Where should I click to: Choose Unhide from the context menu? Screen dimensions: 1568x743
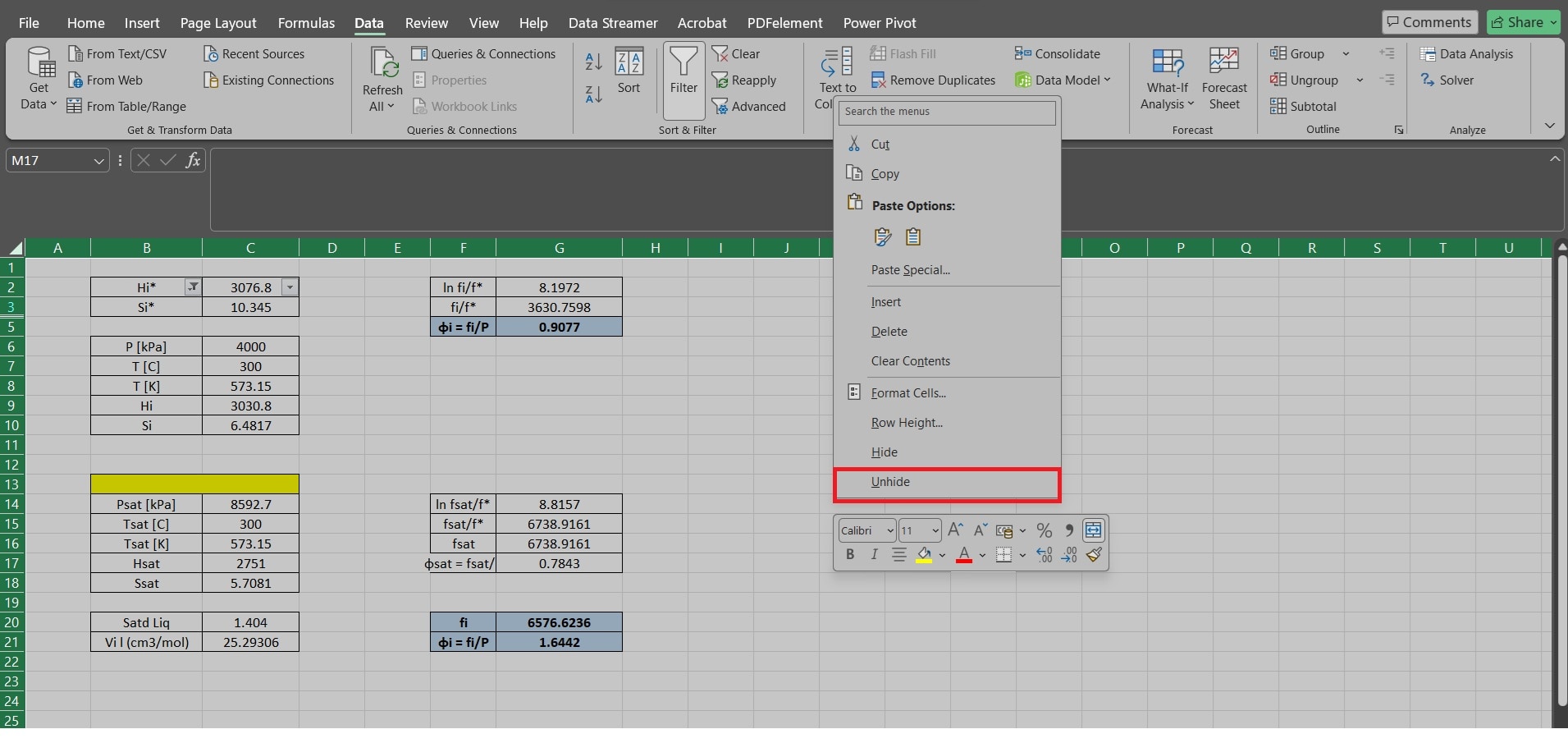890,482
